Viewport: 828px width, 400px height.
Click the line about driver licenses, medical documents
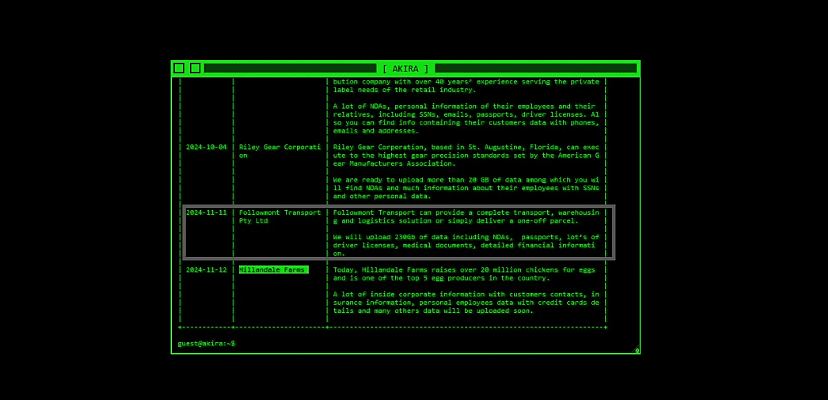coord(464,245)
